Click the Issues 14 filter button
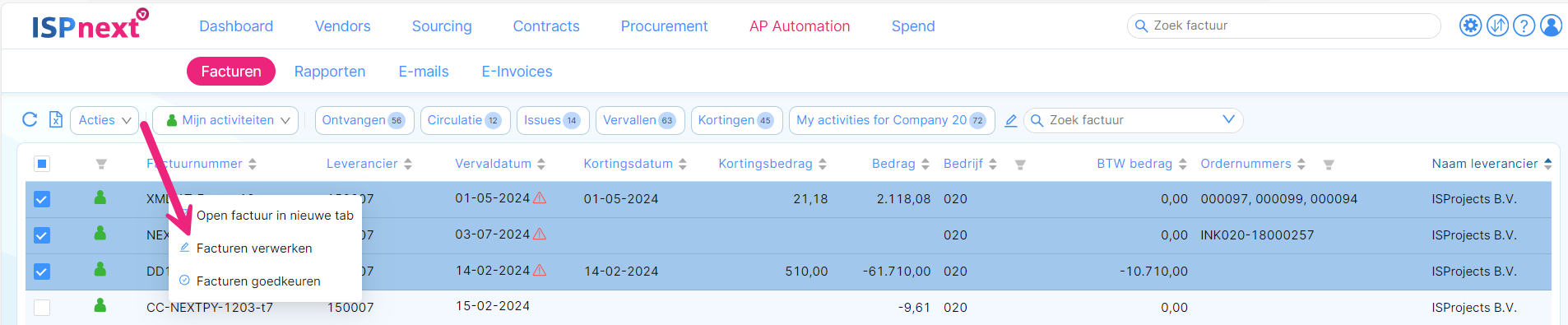The height and width of the screenshot is (325, 1568). tap(553, 120)
